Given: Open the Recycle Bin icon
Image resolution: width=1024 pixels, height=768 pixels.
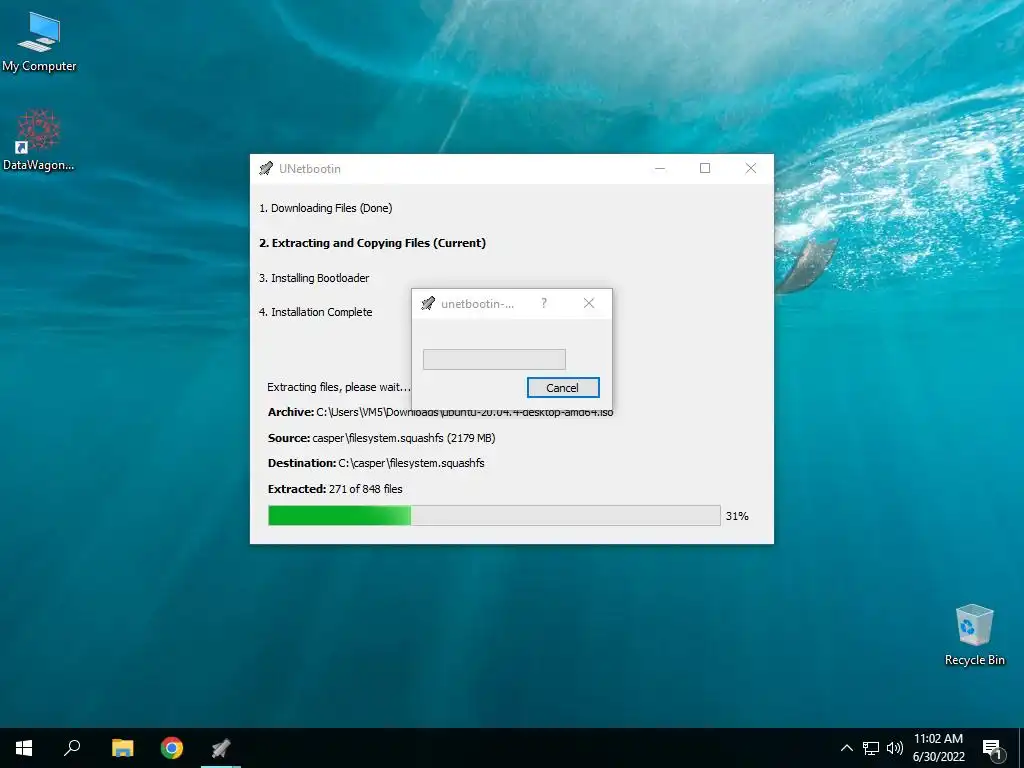Looking at the screenshot, I should coord(974,635).
